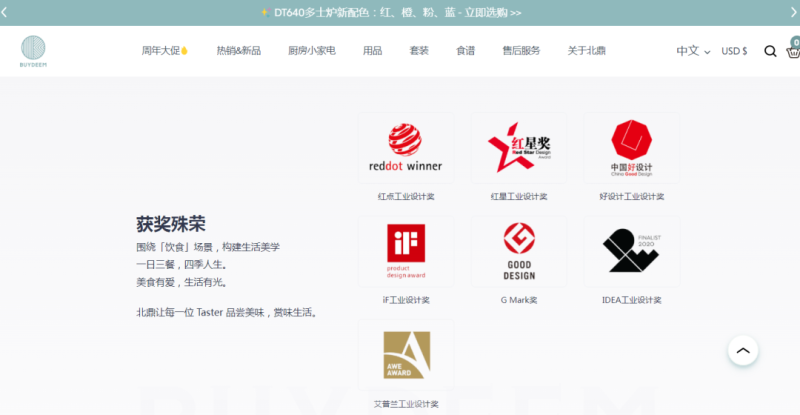Select the iF product design award logo
The height and width of the screenshot is (415, 800).
point(405,252)
